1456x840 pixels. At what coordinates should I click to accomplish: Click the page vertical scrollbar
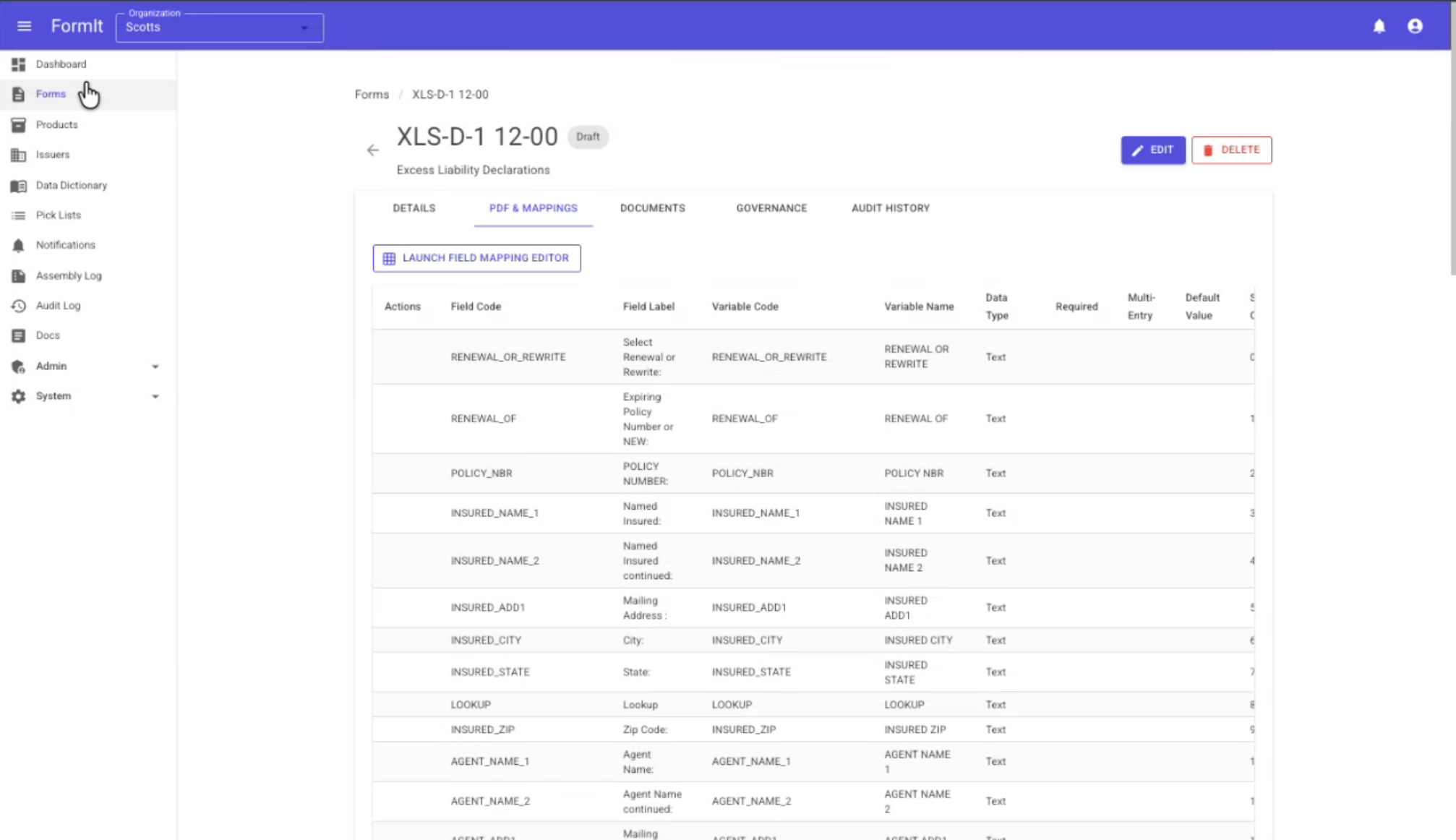(1452, 163)
